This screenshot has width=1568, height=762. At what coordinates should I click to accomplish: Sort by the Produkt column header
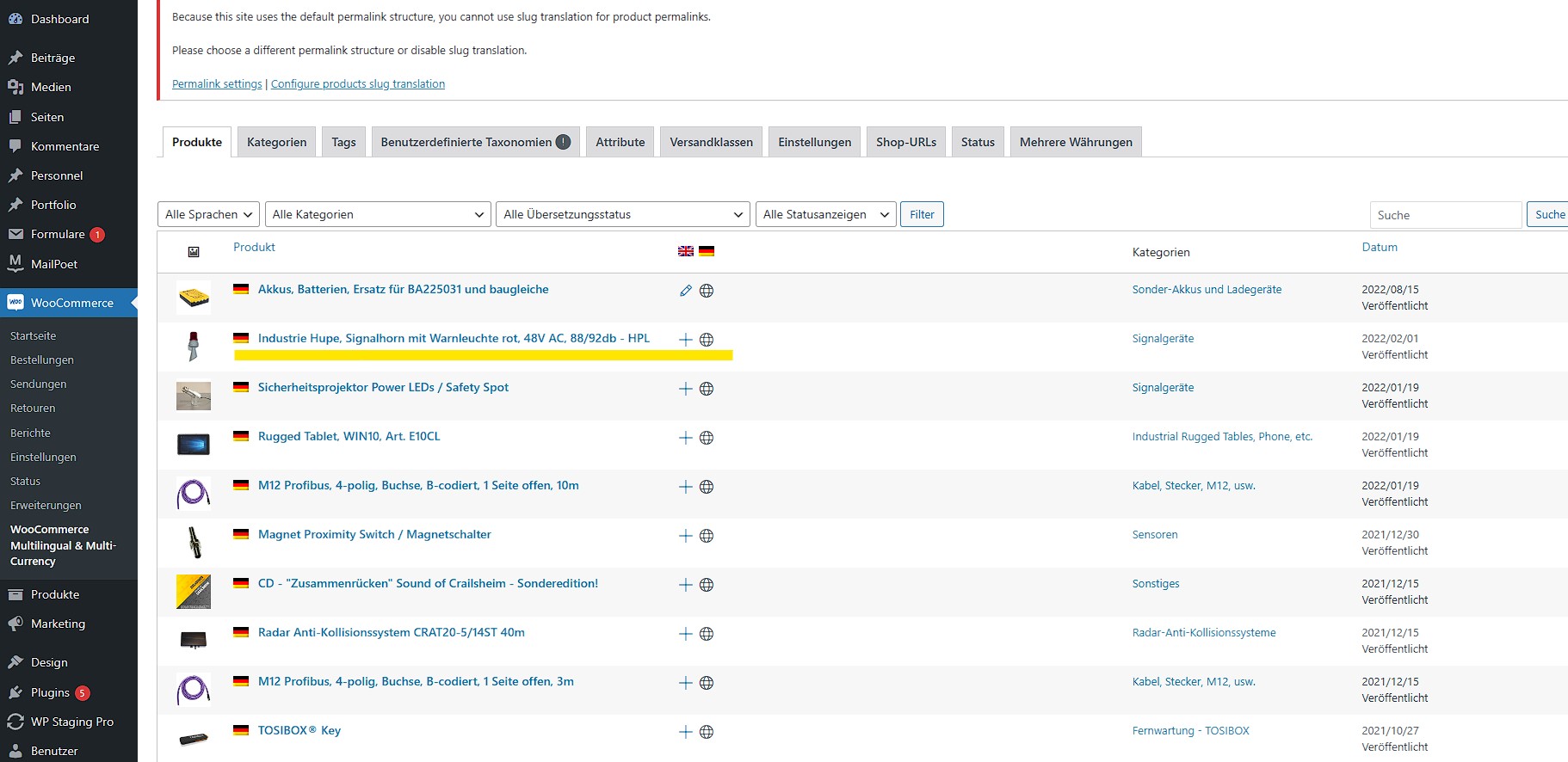click(254, 247)
